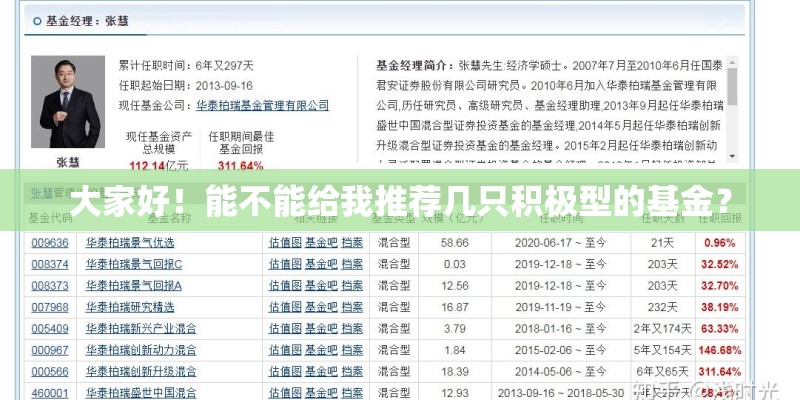The height and width of the screenshot is (400, 800).
Task: Click fund manager 张慧 photo
Action: [x=68, y=102]
